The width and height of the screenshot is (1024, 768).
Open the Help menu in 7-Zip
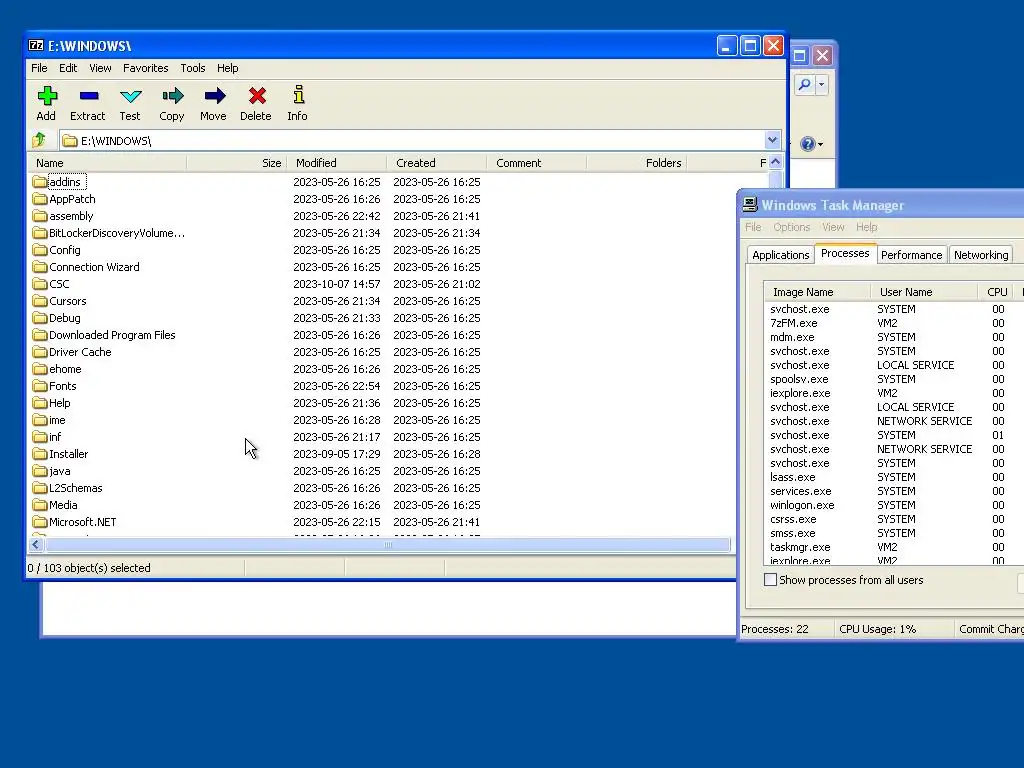tap(227, 68)
